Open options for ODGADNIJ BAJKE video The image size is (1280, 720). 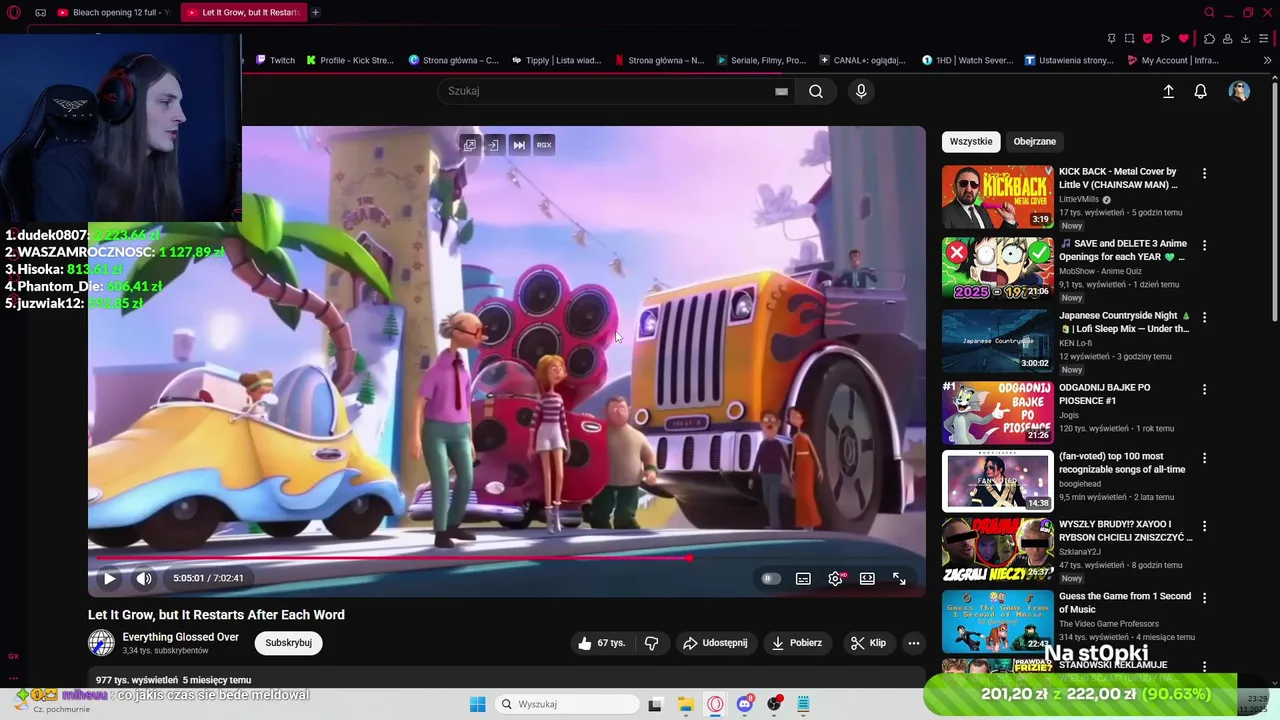pos(1204,389)
